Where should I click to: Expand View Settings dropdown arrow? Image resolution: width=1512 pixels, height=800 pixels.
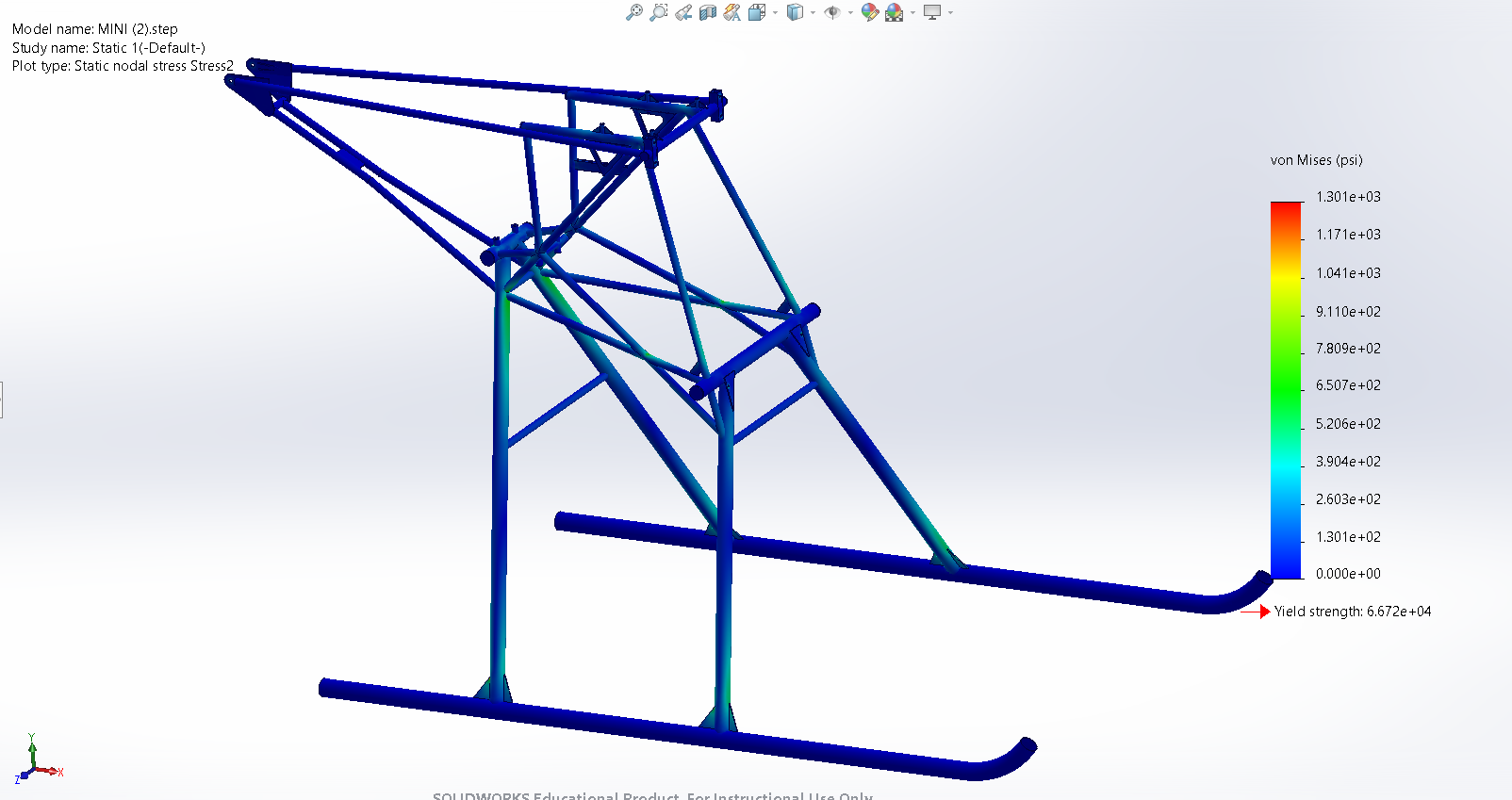(x=950, y=12)
